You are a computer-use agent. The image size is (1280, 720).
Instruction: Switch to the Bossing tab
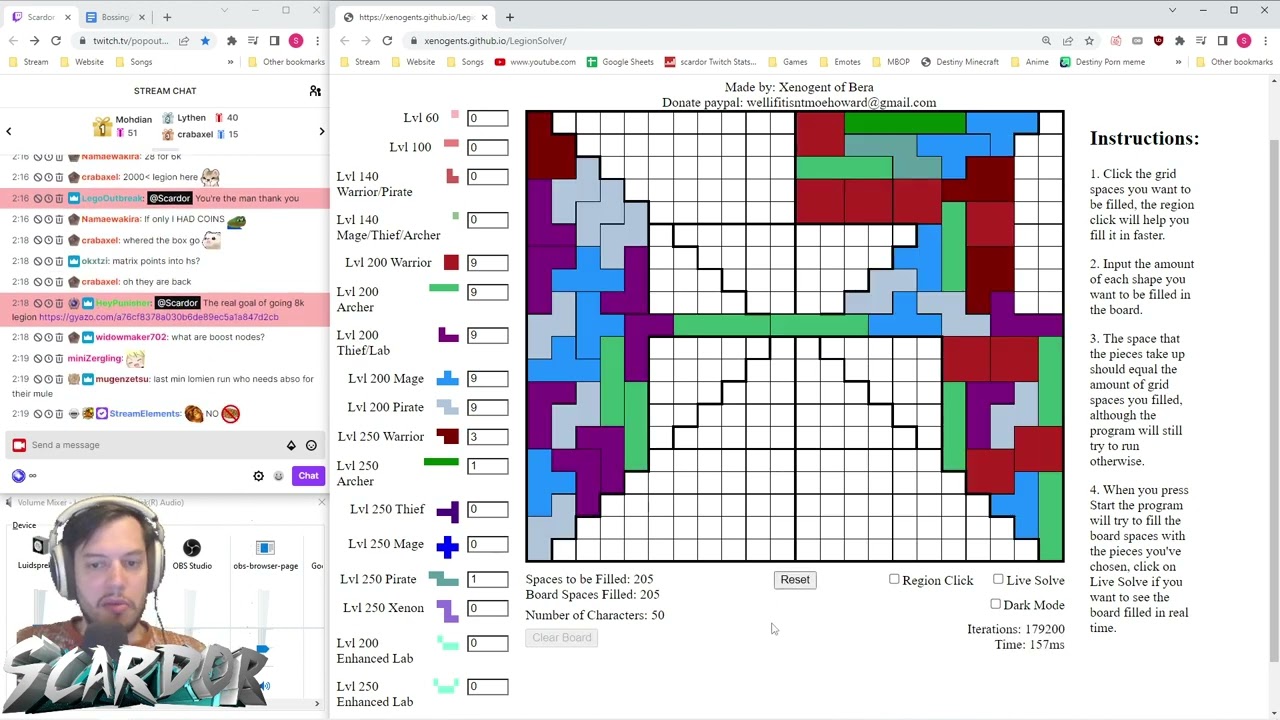(115, 17)
